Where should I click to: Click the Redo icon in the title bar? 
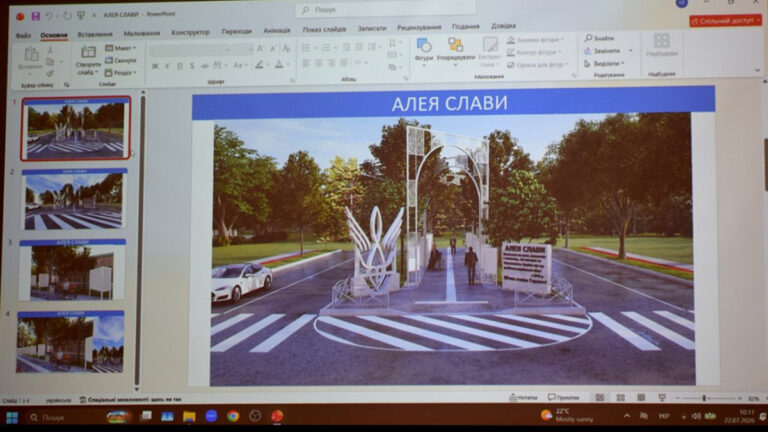67,16
